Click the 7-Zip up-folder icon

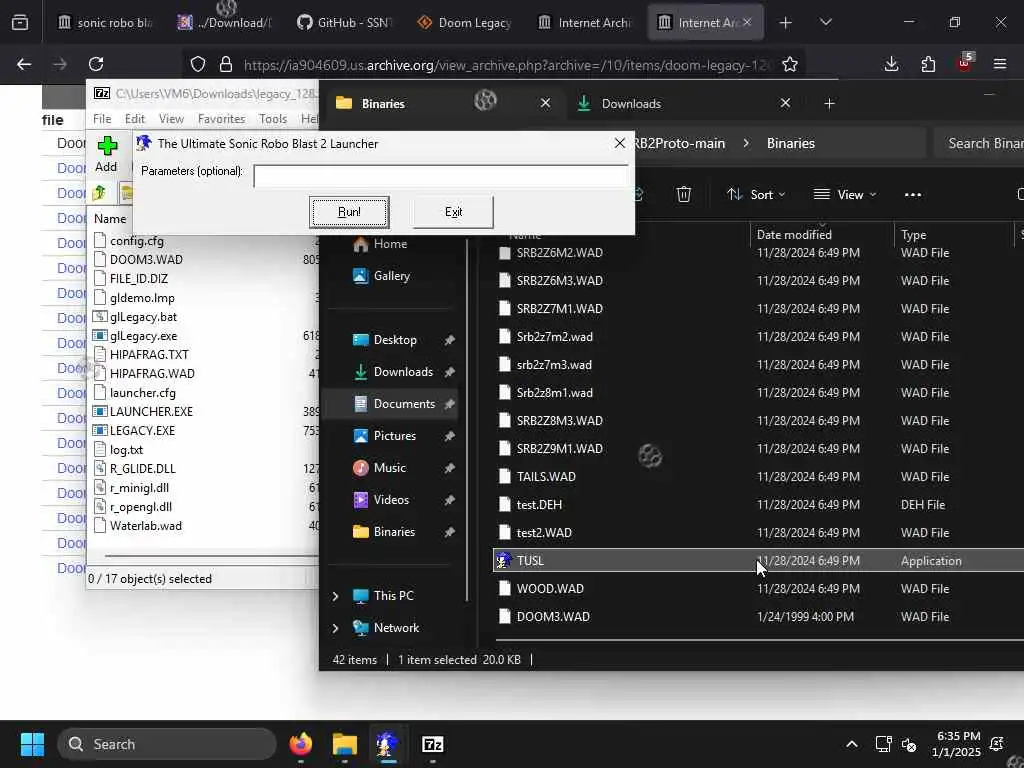coord(99,193)
